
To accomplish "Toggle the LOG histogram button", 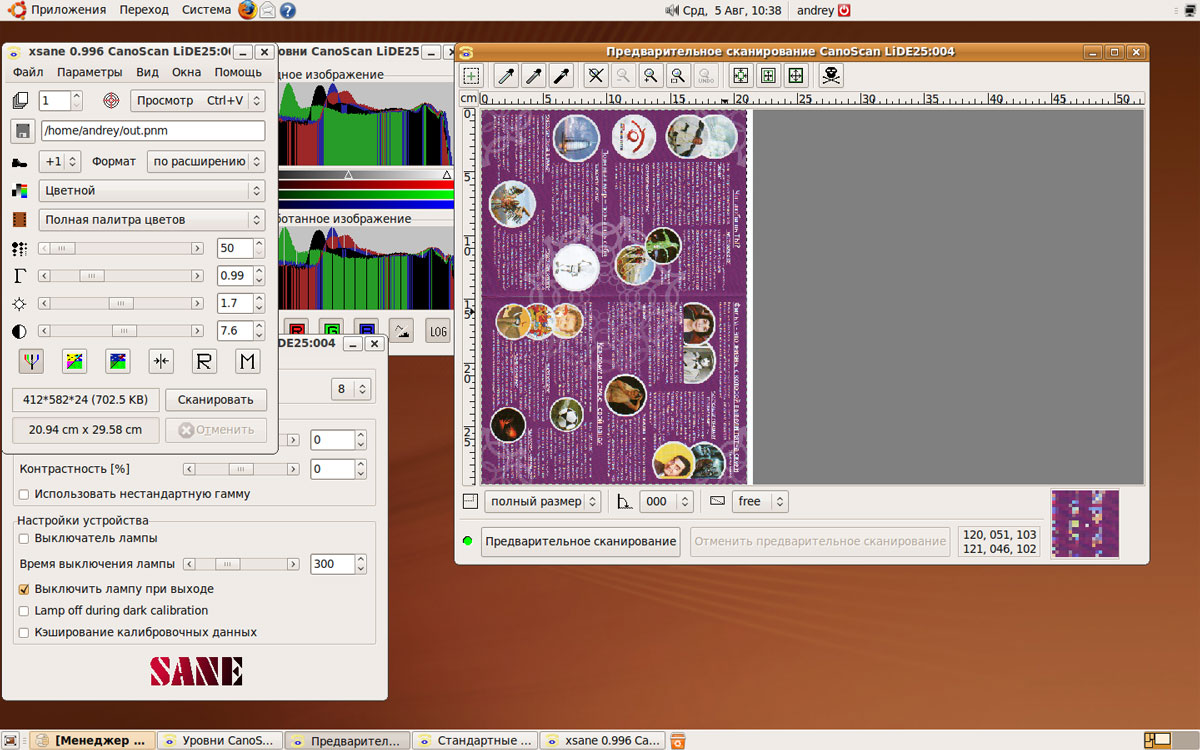I will point(437,331).
